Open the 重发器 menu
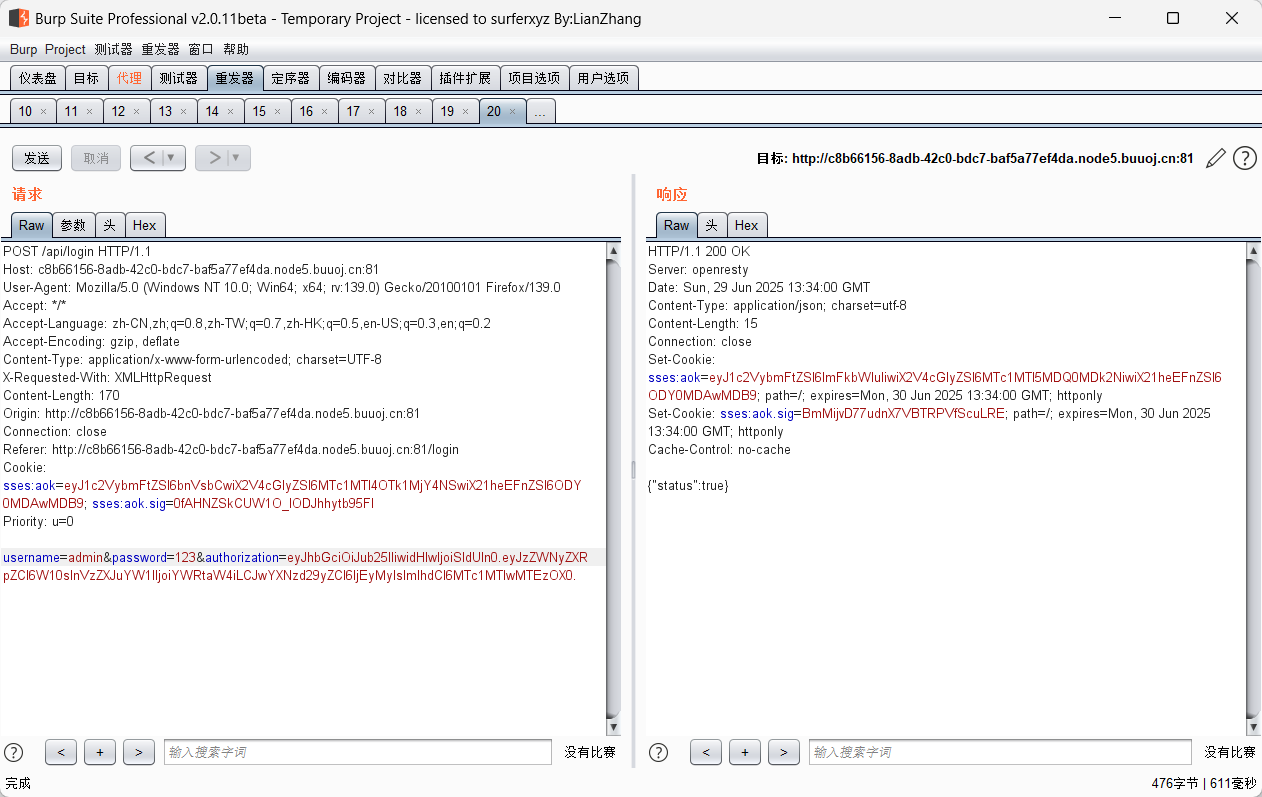 point(160,49)
